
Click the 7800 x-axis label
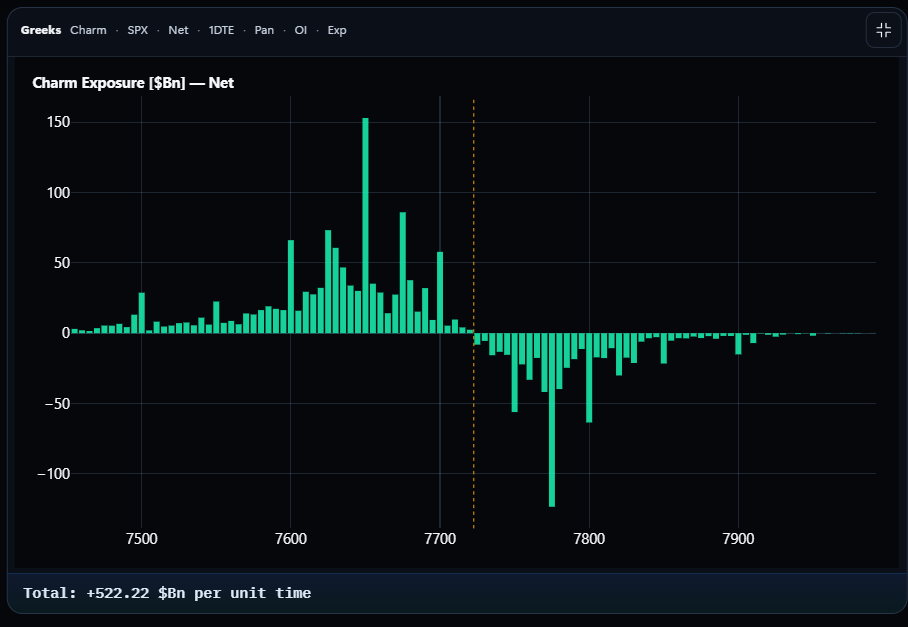click(x=590, y=538)
